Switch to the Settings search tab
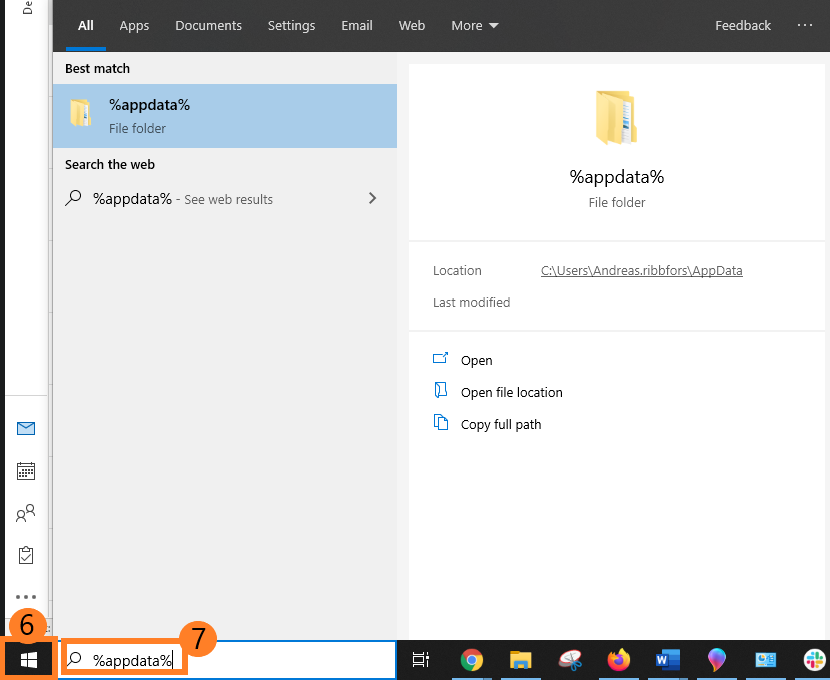The height and width of the screenshot is (680, 830). click(292, 26)
